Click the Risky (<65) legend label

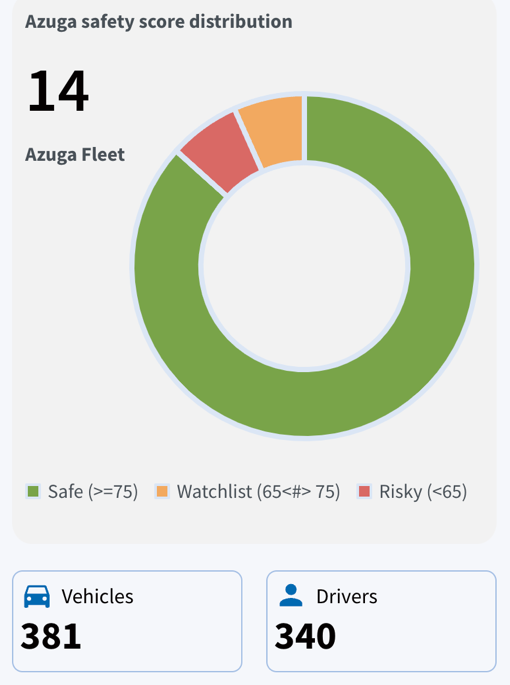423,492
